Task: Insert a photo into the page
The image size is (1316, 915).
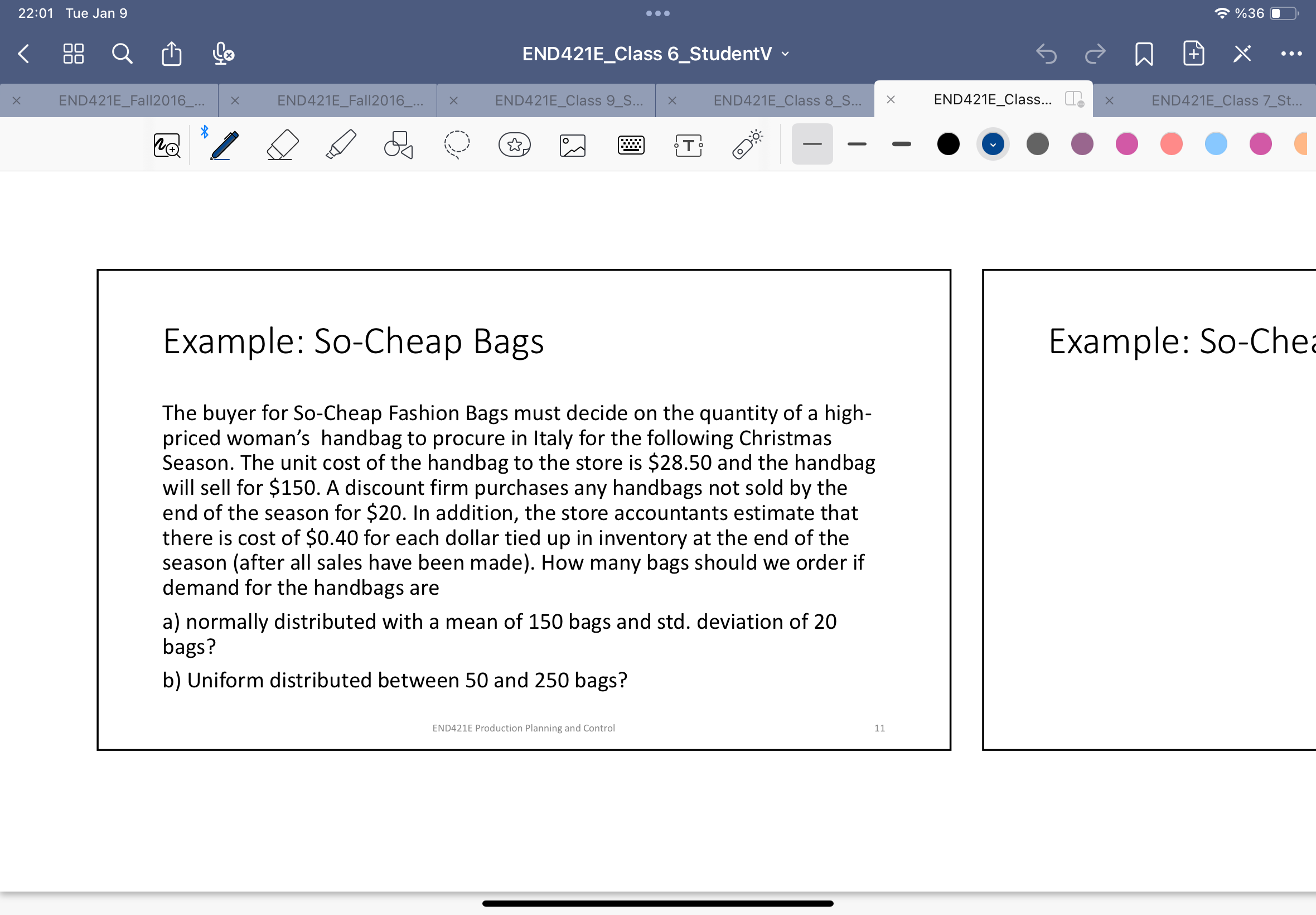Action: [572, 145]
